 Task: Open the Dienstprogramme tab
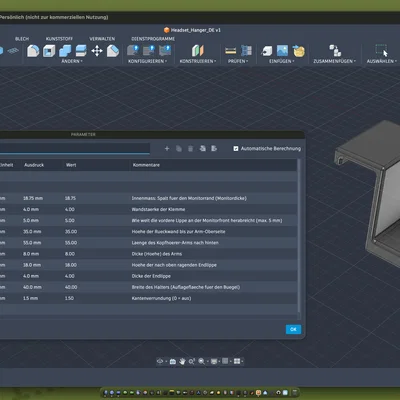click(153, 39)
